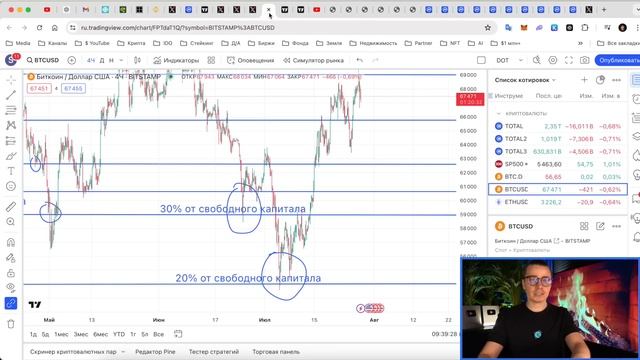
Task: Open Оповещения alerts creation
Action: 250,60
